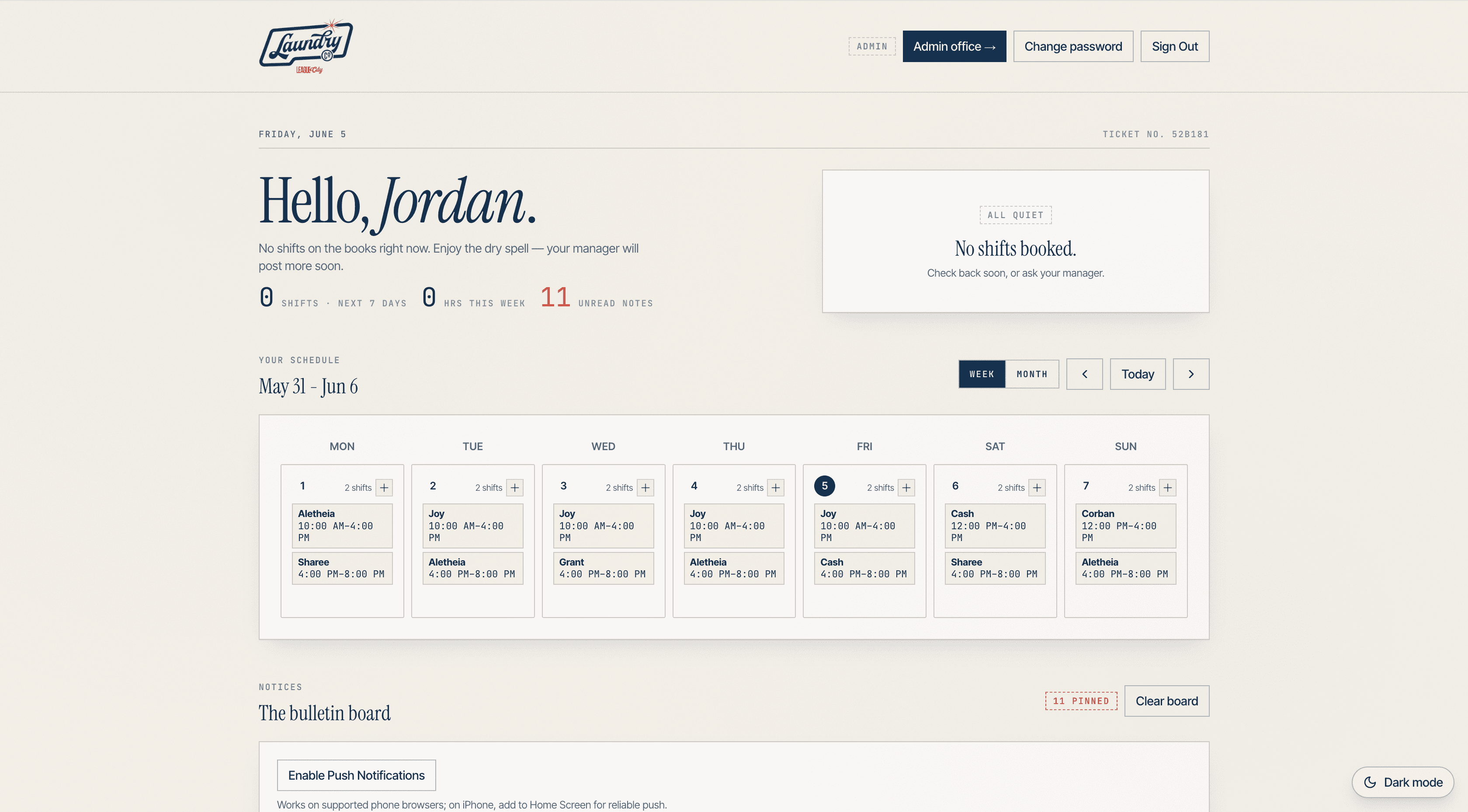Screen dimensions: 1468x812
Task: Open Corban's Sunday 12:00 PM shift
Action: (x=1125, y=525)
